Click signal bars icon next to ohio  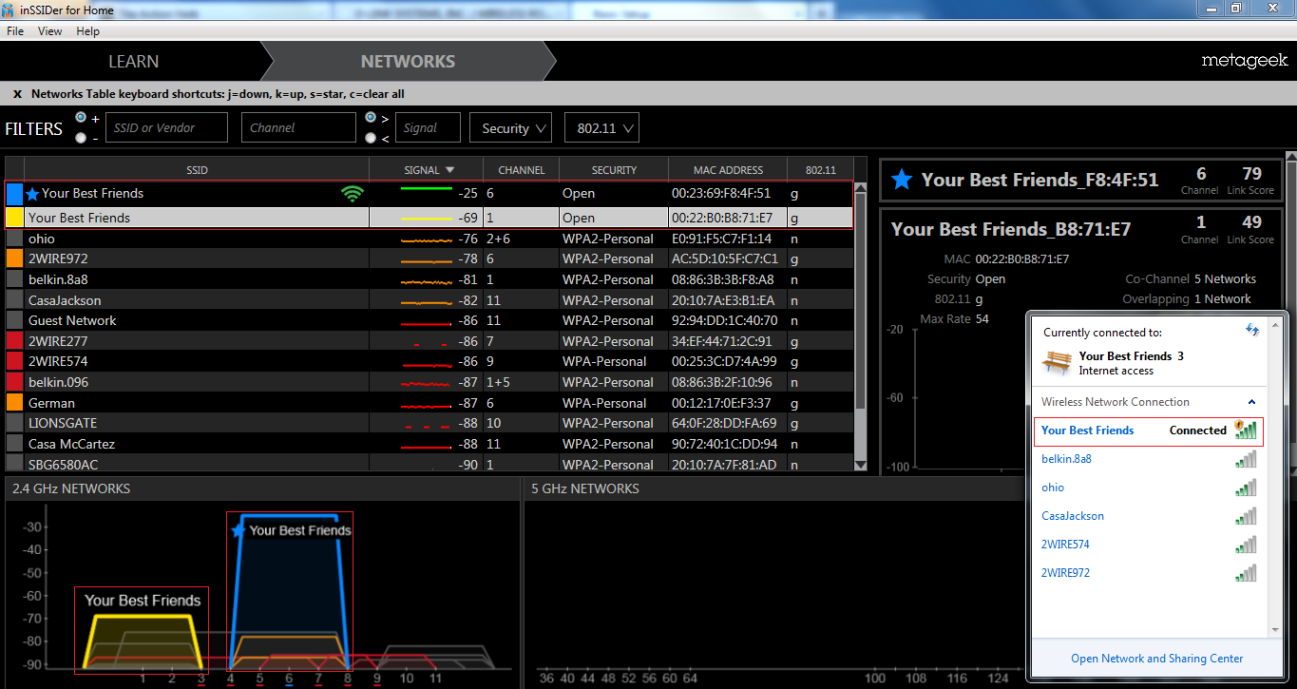pos(1245,488)
